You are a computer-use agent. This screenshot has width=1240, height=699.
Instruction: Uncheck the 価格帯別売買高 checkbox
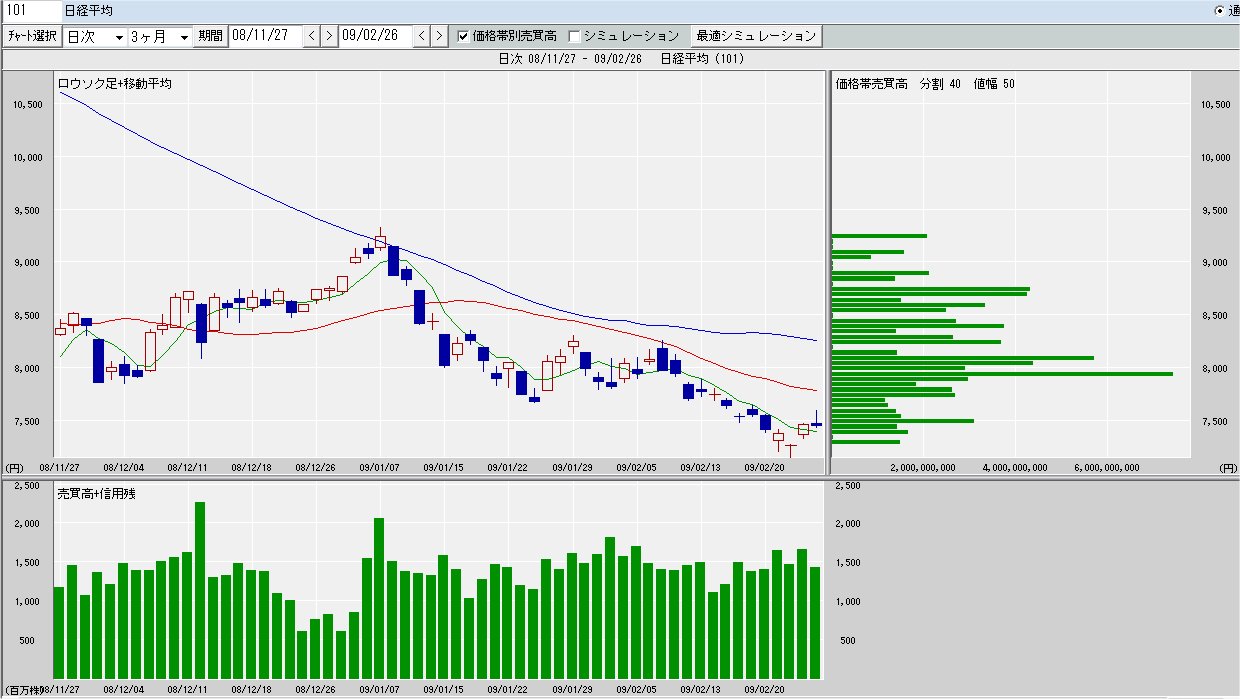464,36
